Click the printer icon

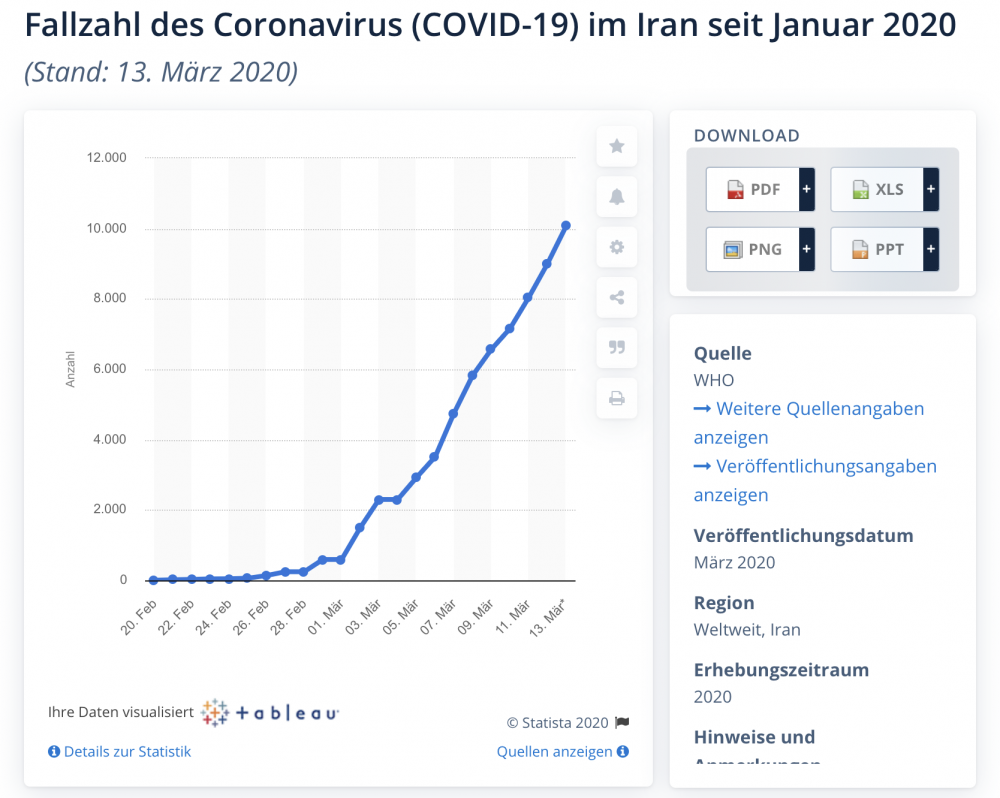pos(617,398)
